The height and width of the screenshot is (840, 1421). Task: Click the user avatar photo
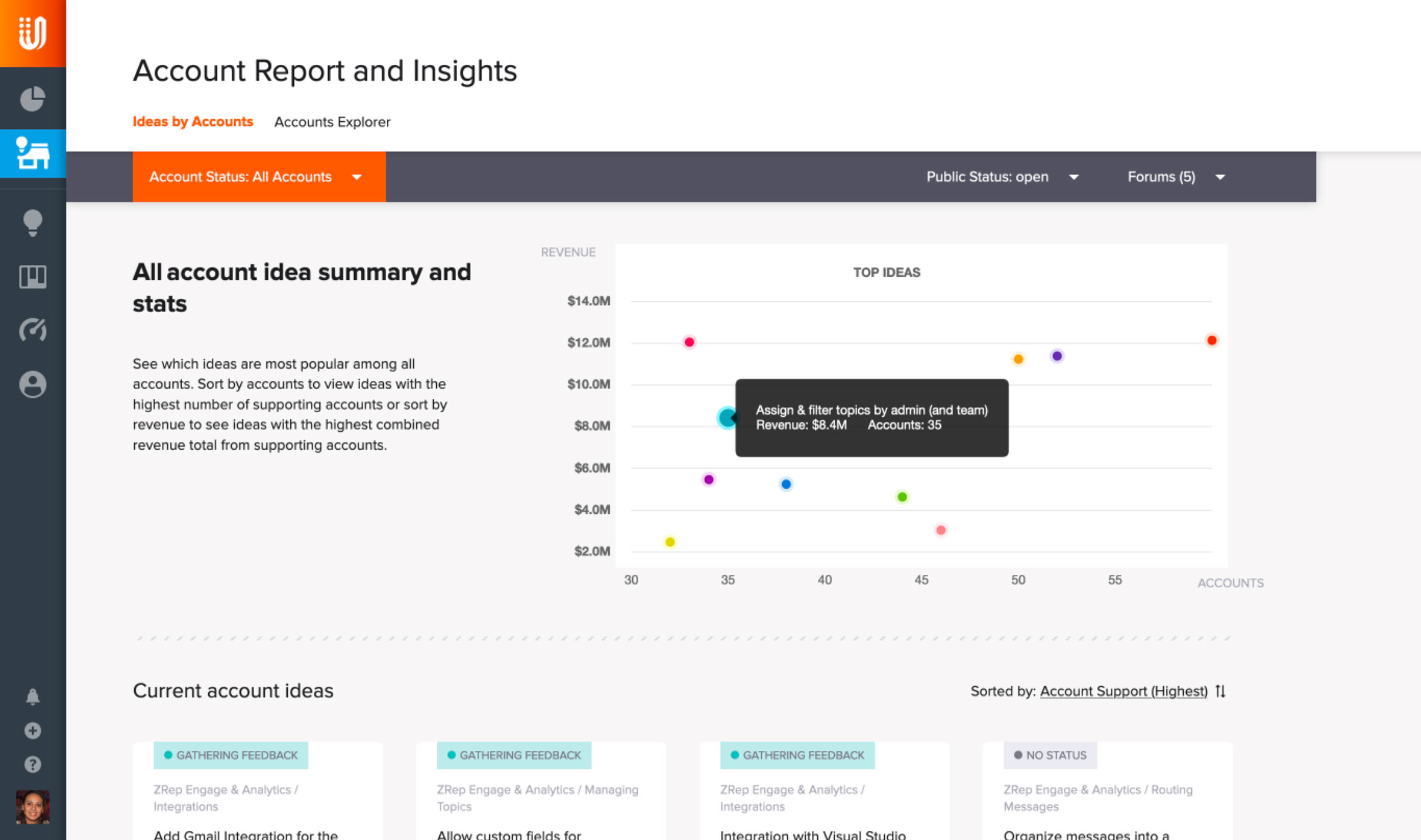coord(33,807)
